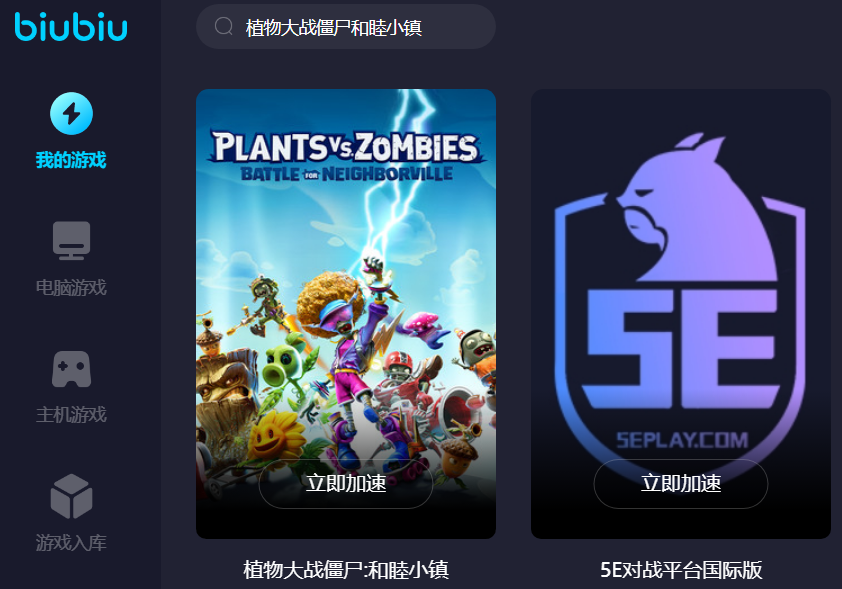Open 我的游戏 lightning bolt icon
This screenshot has height=589, width=842.
point(71,113)
